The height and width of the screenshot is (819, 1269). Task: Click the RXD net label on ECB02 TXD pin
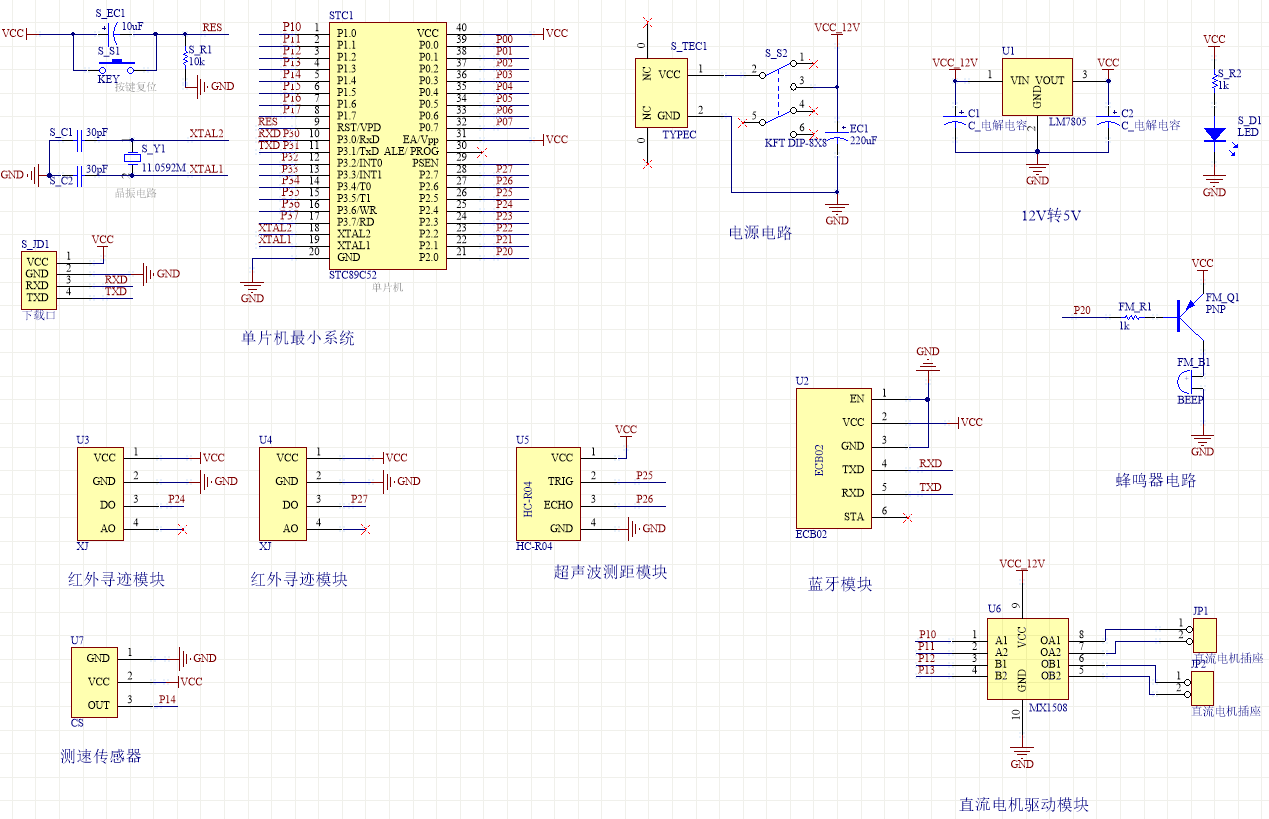pyautogui.click(x=930, y=463)
